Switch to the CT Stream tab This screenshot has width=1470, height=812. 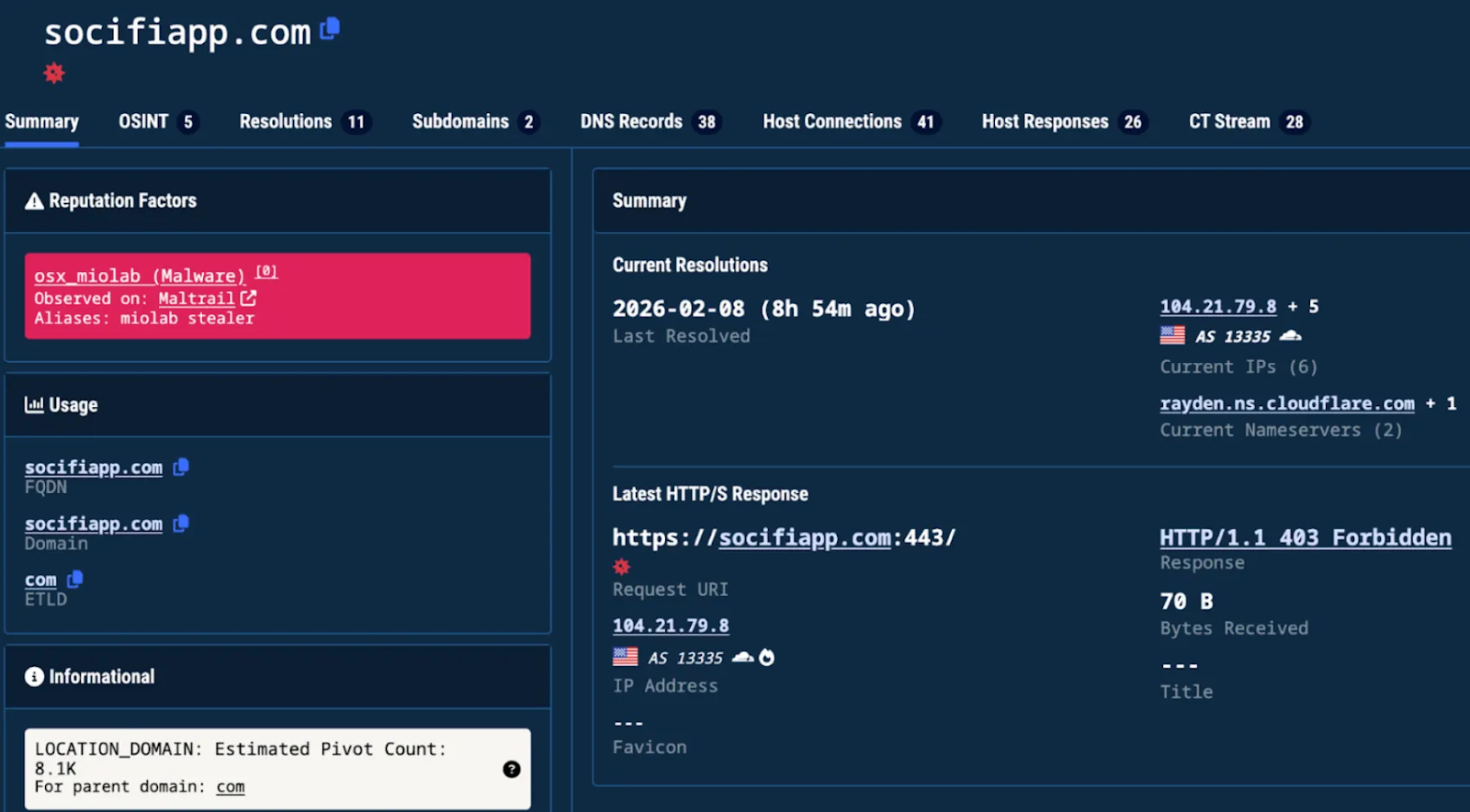click(x=1245, y=121)
